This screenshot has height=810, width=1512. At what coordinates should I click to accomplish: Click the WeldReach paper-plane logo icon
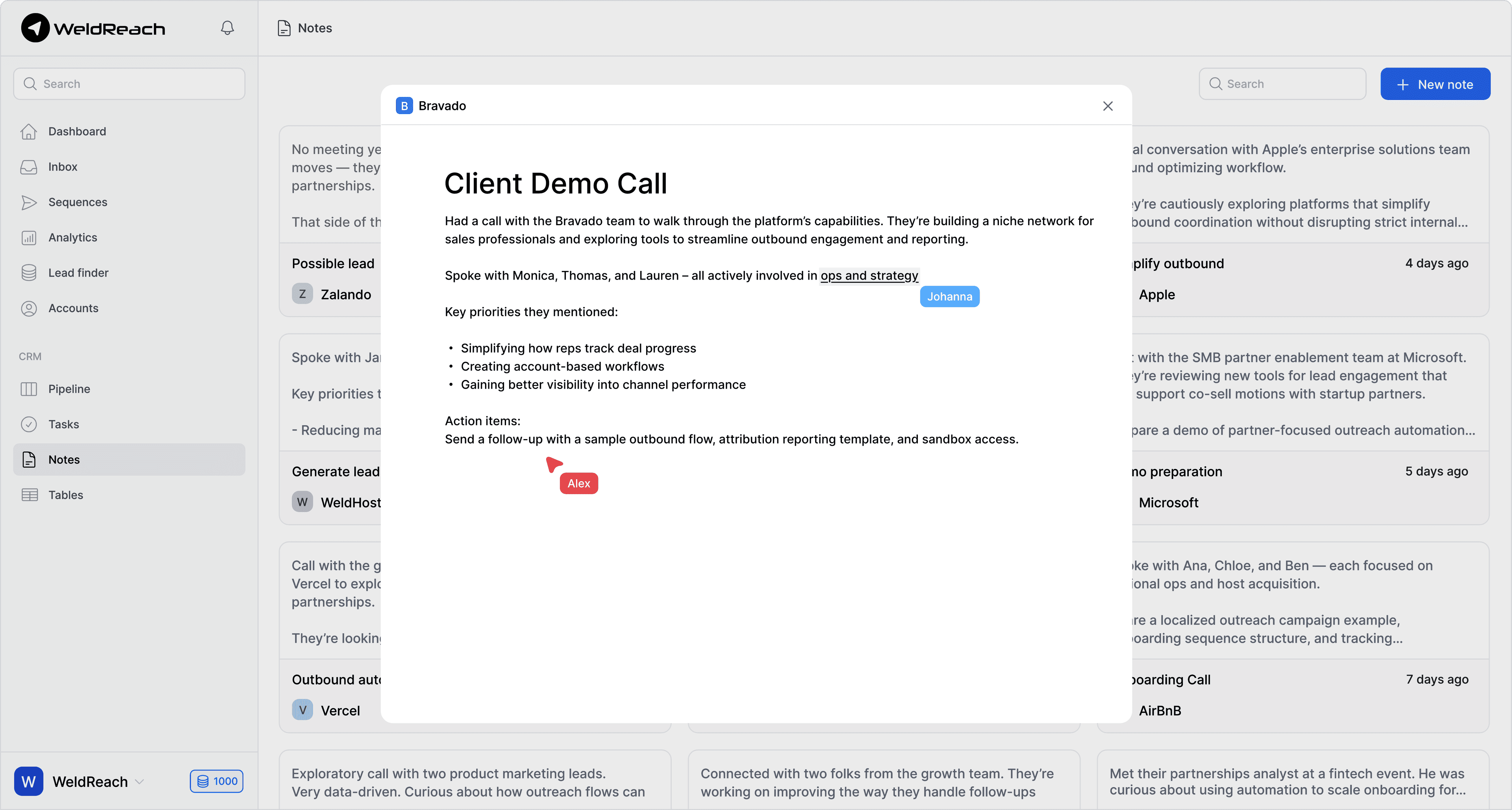[35, 28]
